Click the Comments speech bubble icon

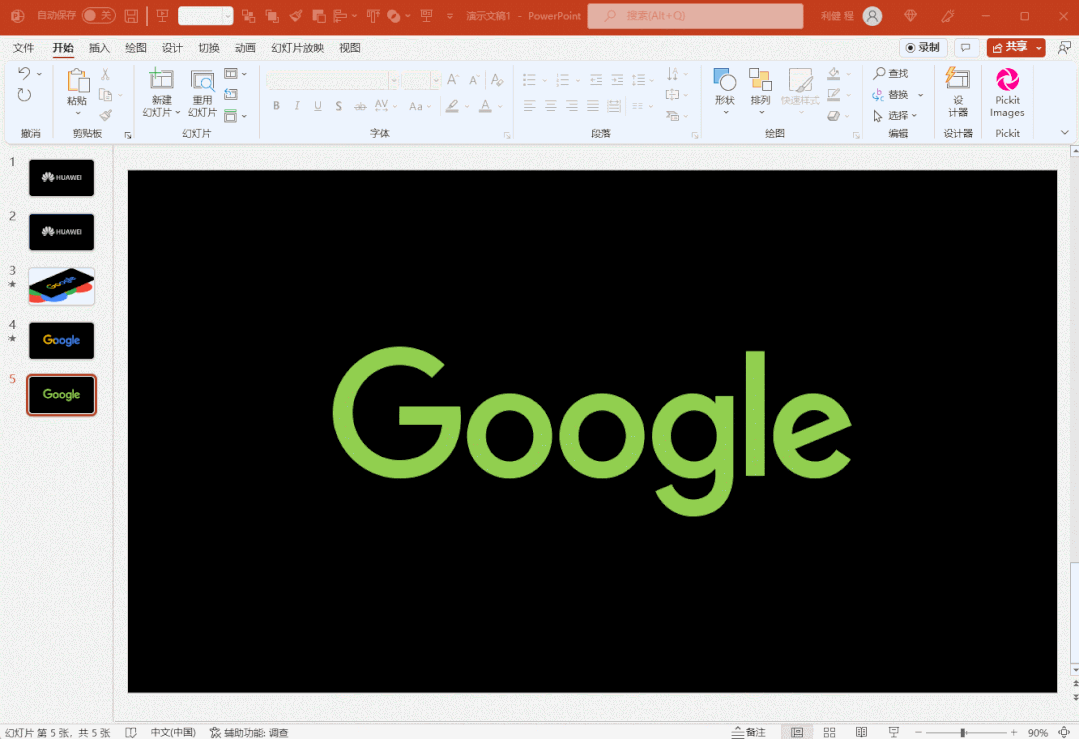pos(965,47)
